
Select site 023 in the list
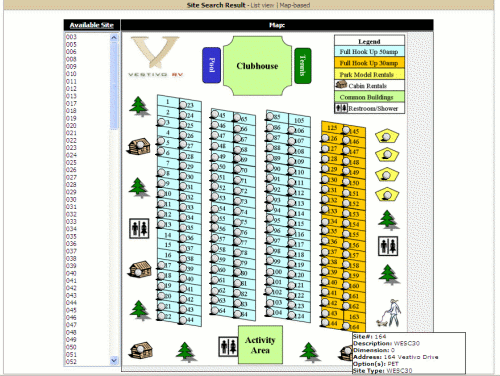(71, 148)
